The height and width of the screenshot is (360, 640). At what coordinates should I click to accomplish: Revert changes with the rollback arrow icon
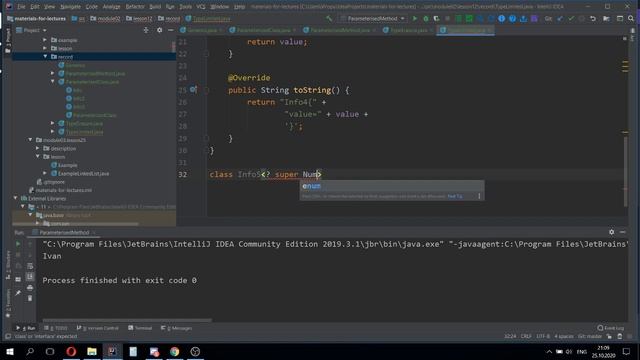[593, 18]
